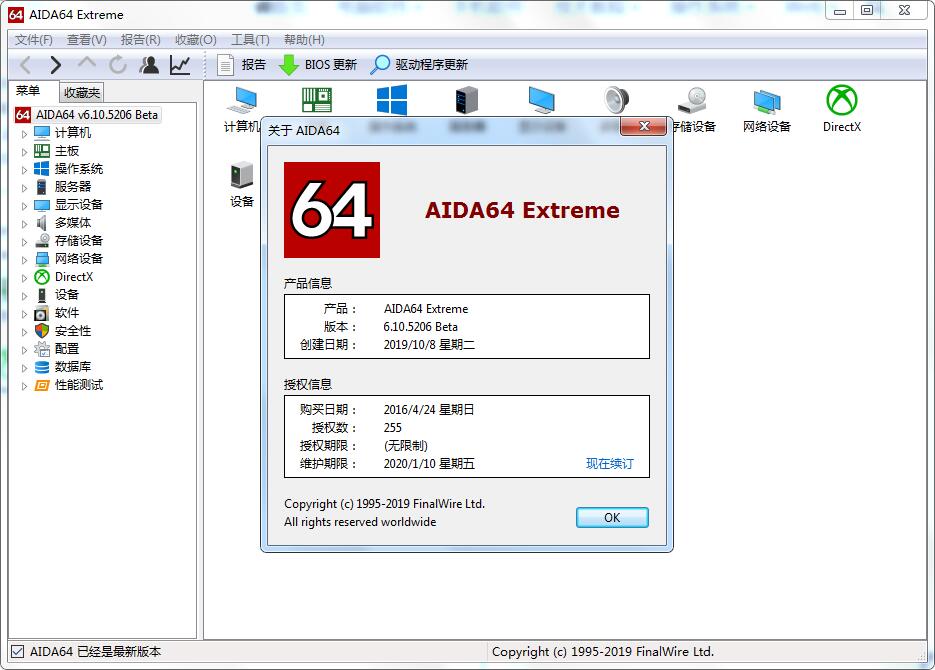This screenshot has height=670, width=935.
Task: Expand the 软件 tree node arrow
Action: tap(24, 314)
